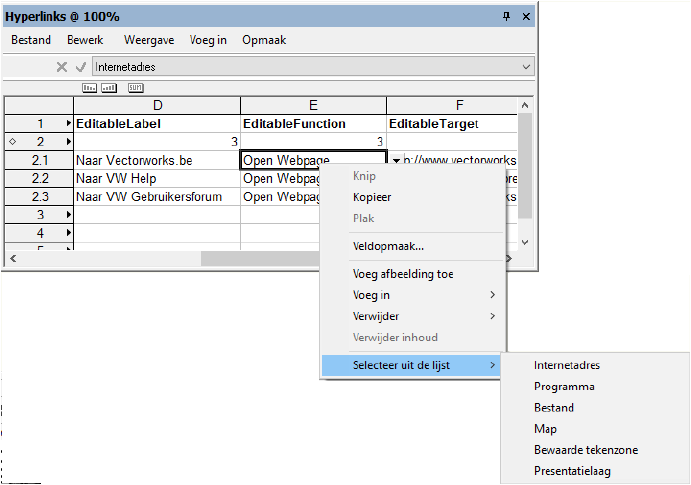Select row header 2.2

coord(39,178)
